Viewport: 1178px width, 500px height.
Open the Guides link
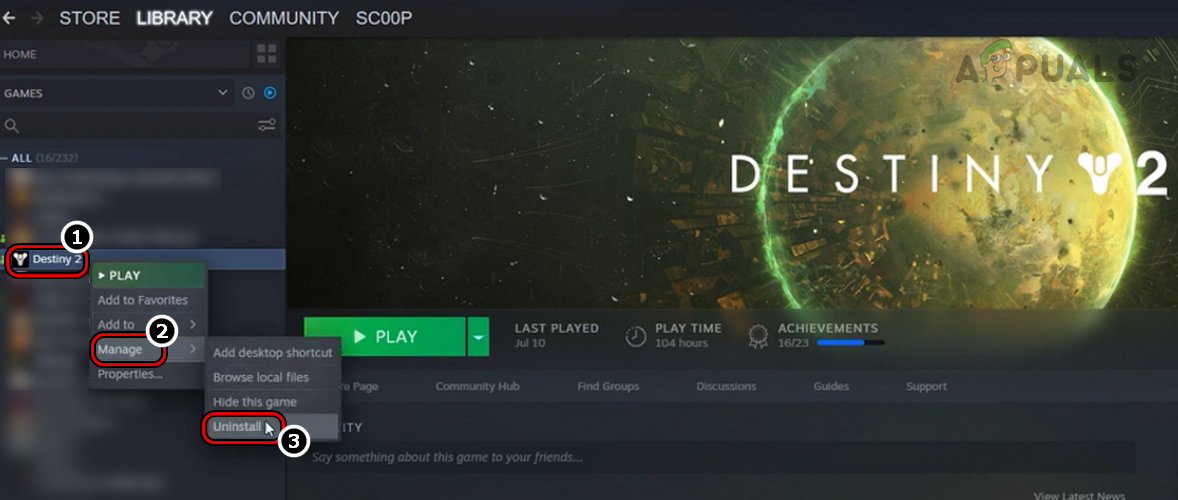831,387
